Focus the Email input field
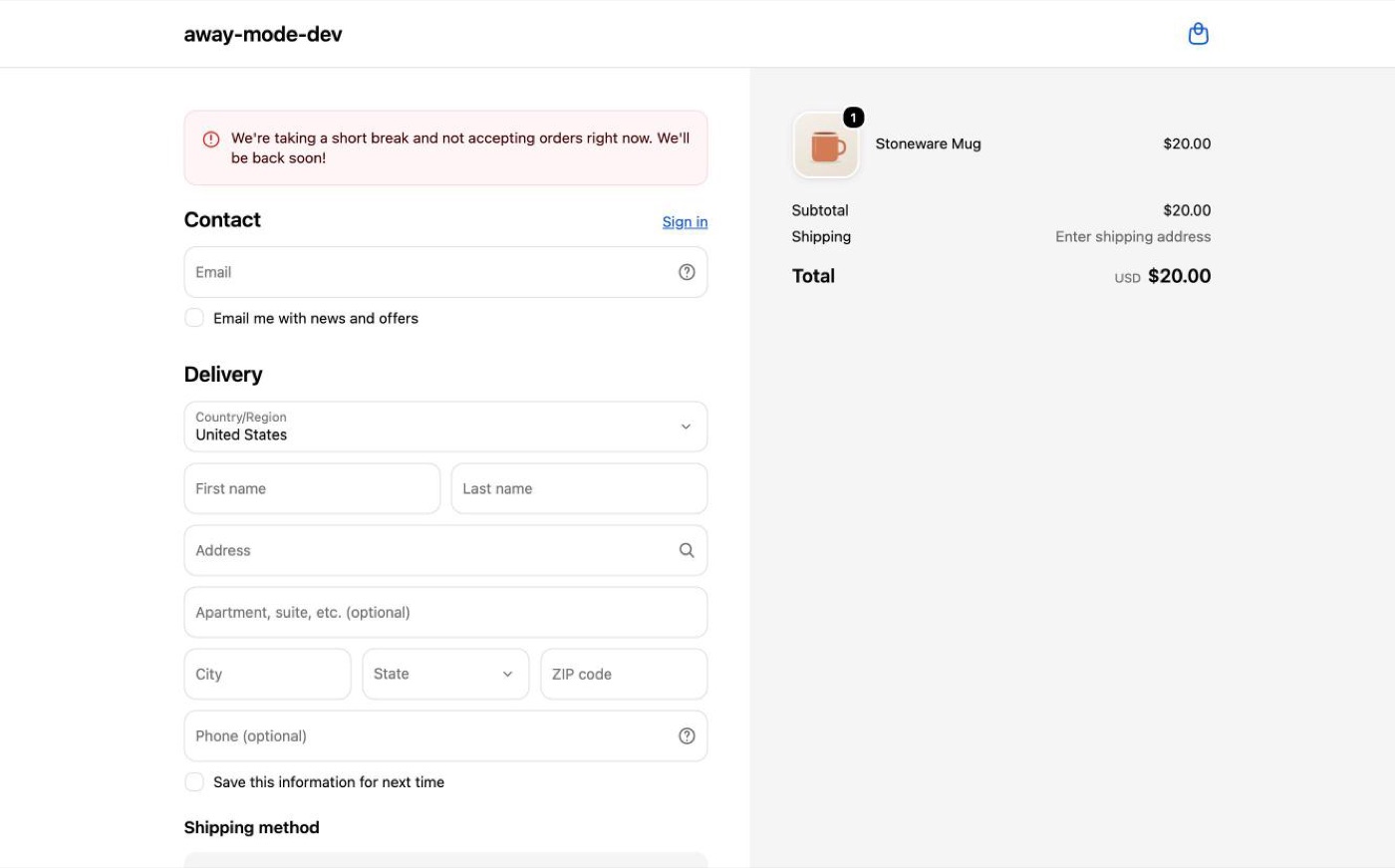The width and height of the screenshot is (1395, 868). tap(445, 272)
